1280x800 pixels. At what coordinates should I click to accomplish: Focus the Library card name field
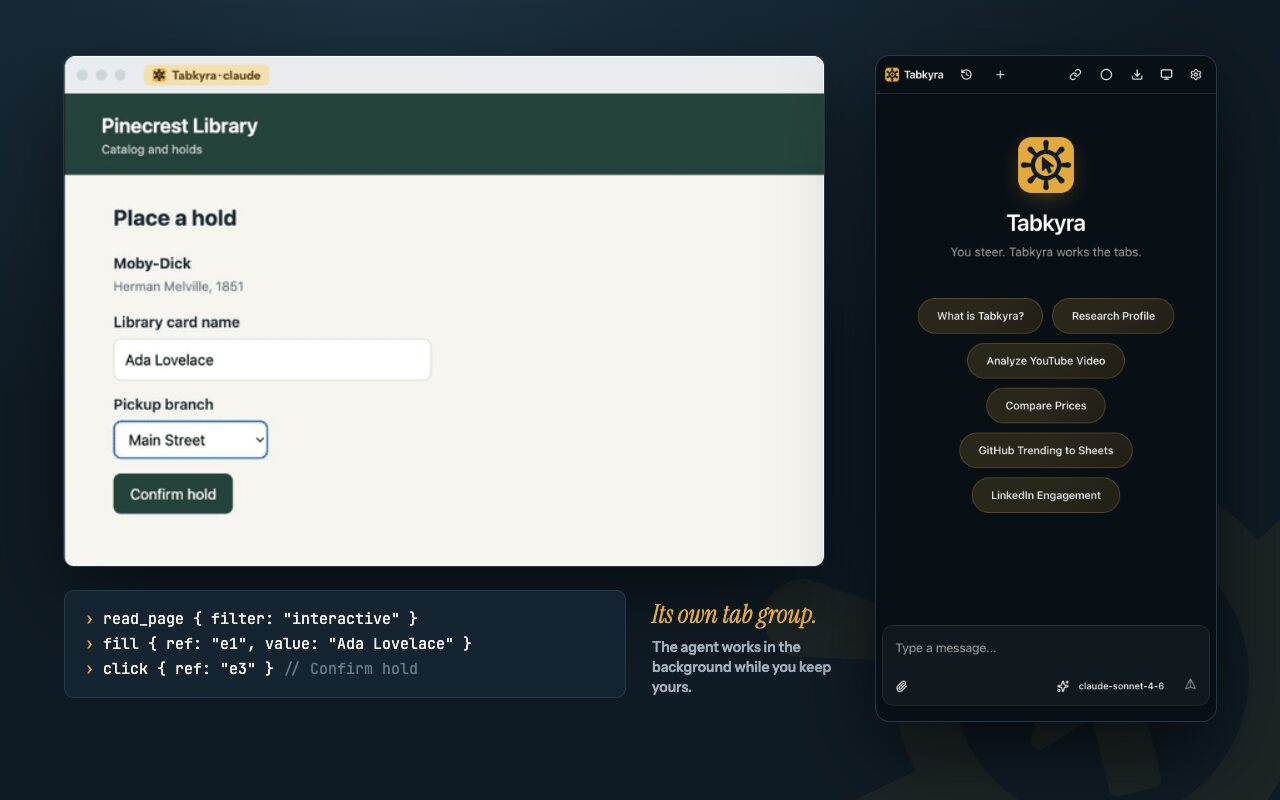point(272,360)
